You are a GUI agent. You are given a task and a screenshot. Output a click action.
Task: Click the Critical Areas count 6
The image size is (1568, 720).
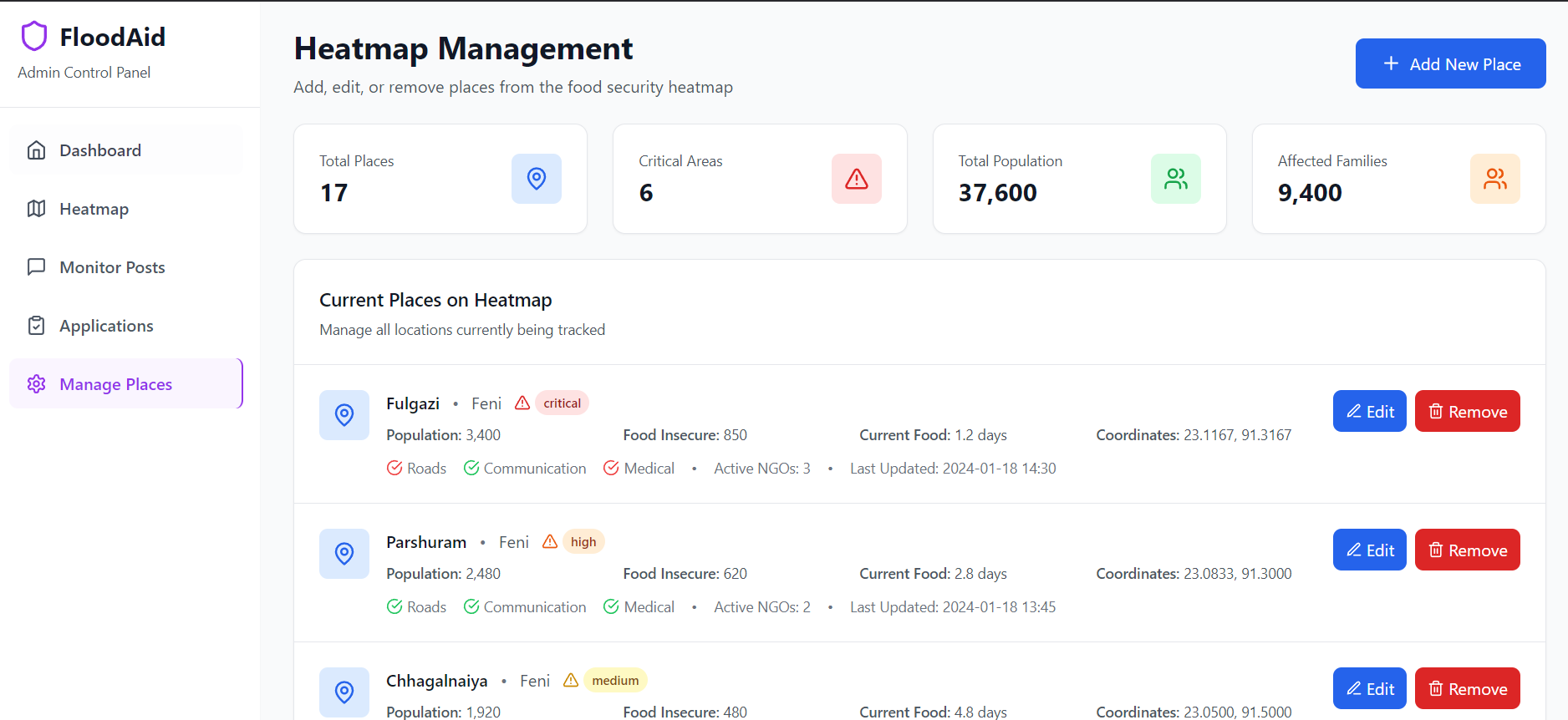[x=646, y=193]
